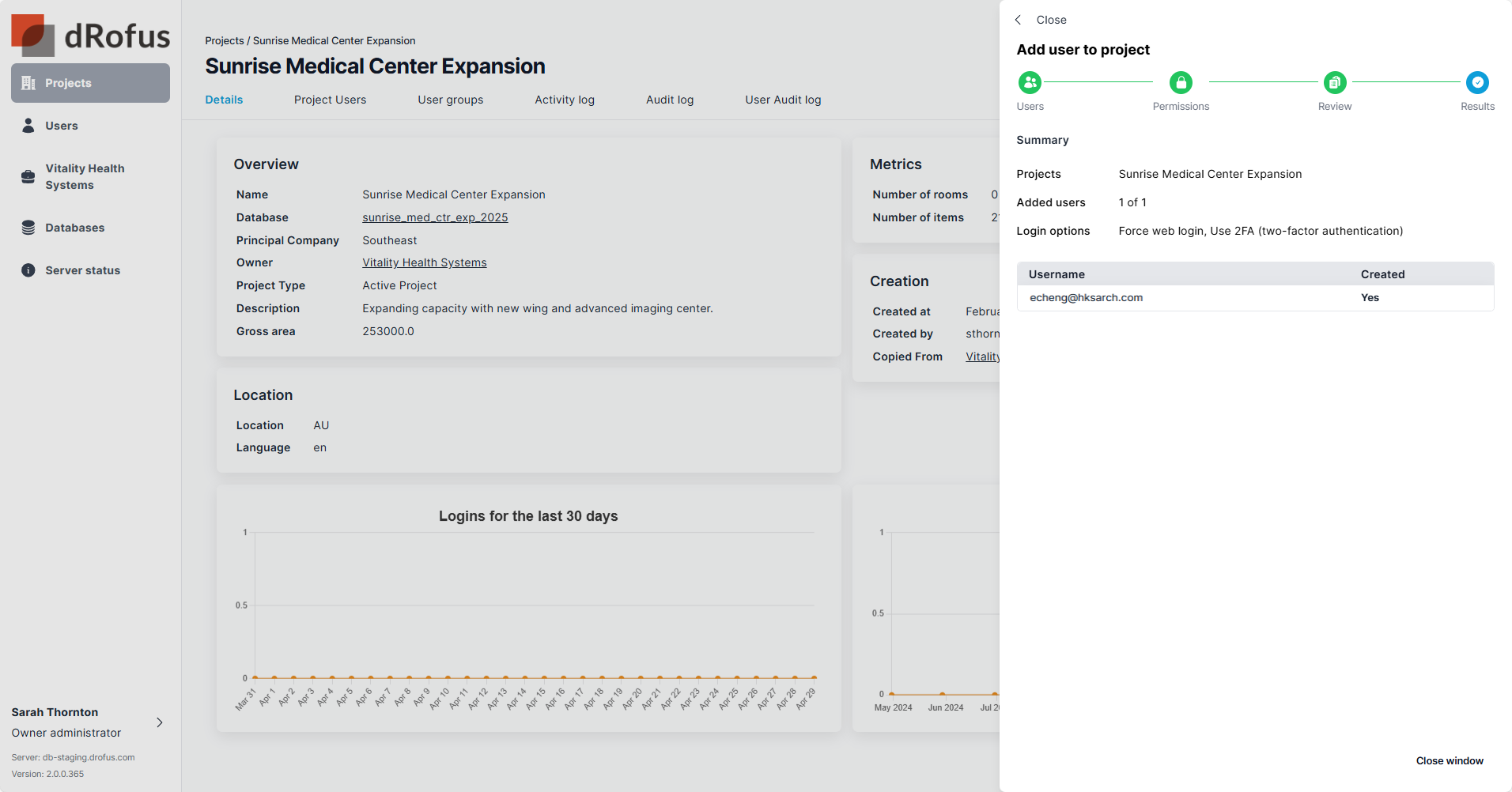
Task: Click the 'Logins for the last 30 days' chart title
Action: pyautogui.click(x=528, y=516)
